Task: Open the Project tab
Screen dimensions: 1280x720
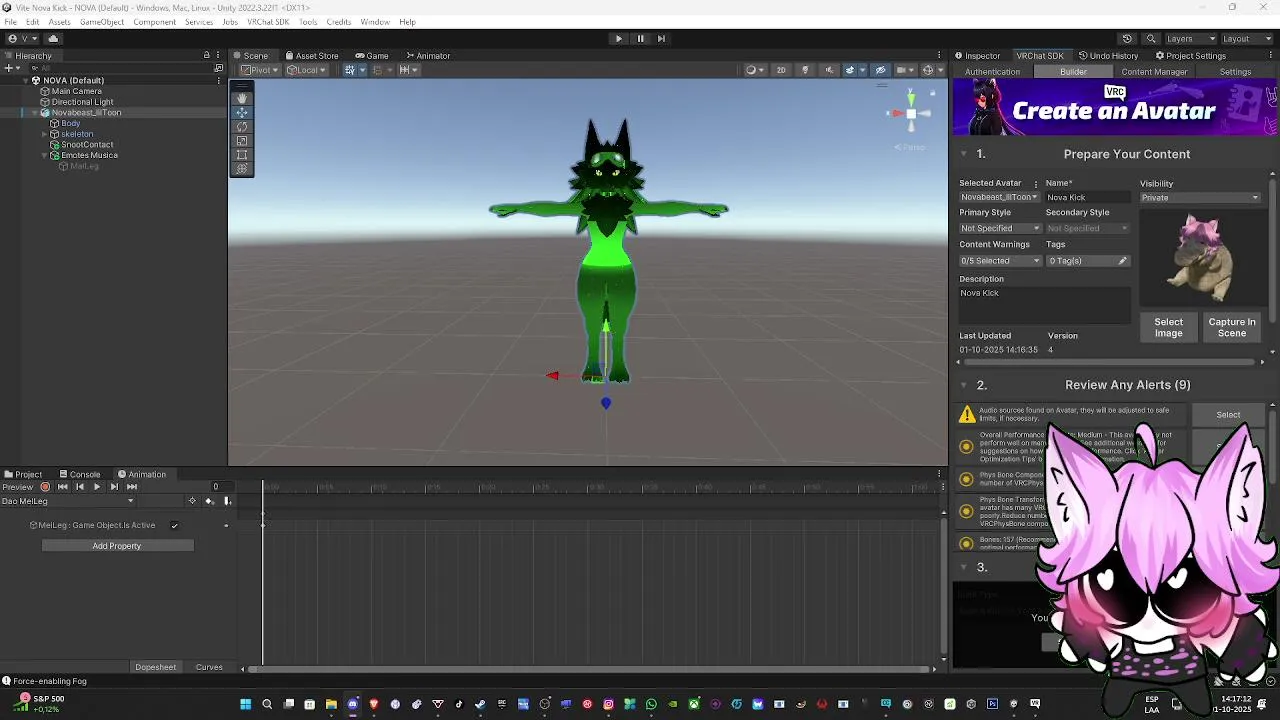Action: coord(23,474)
